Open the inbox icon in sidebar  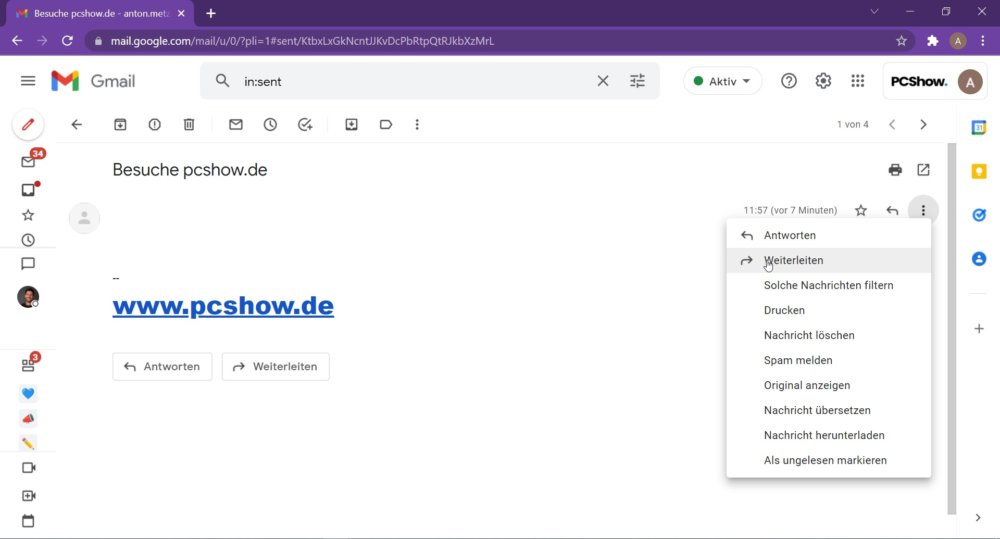click(x=28, y=189)
